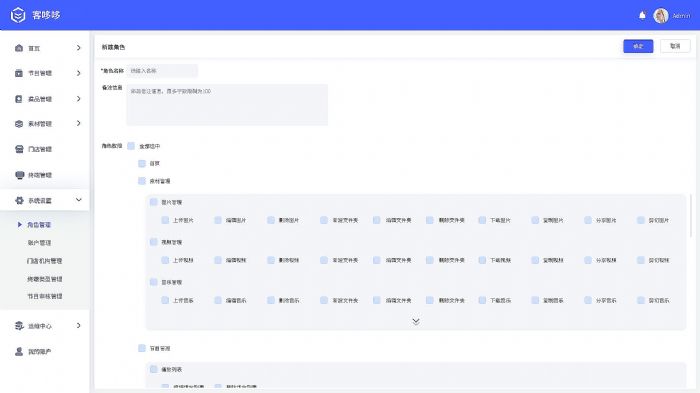
Task: Check the 剪切音乐 checkbox
Action: coord(641,301)
